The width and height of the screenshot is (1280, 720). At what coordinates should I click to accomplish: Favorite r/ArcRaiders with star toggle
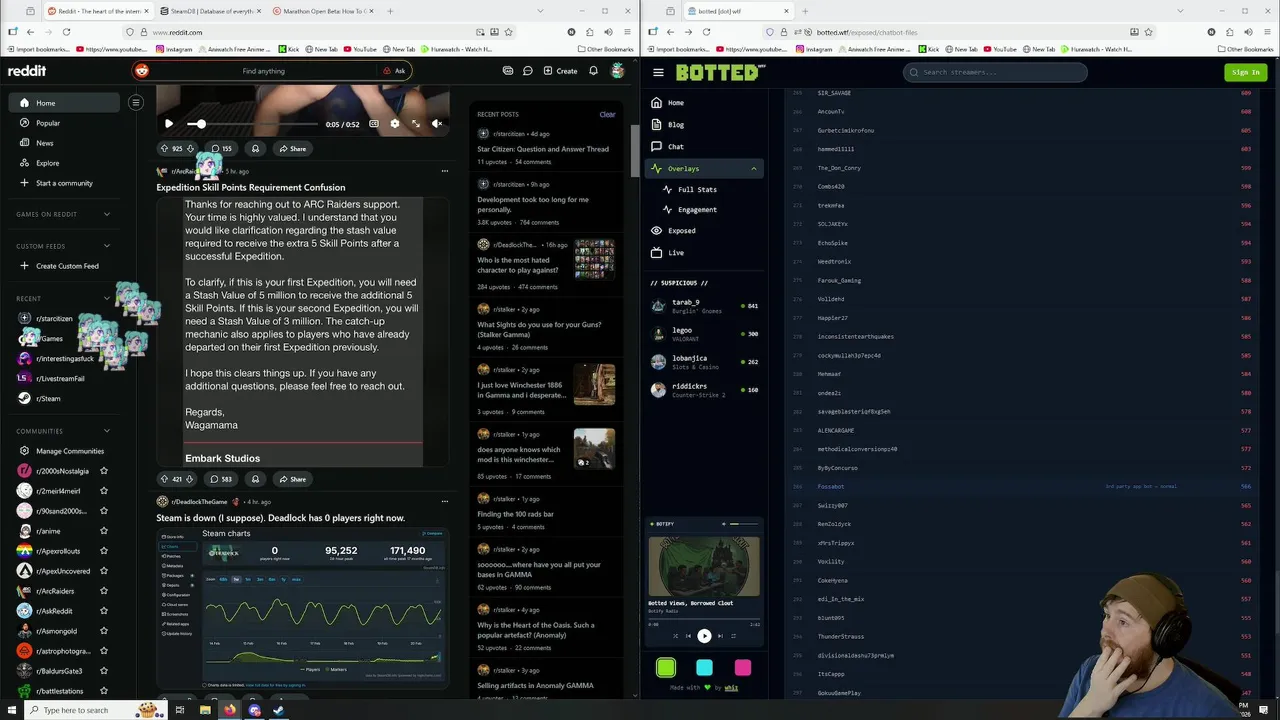point(104,591)
